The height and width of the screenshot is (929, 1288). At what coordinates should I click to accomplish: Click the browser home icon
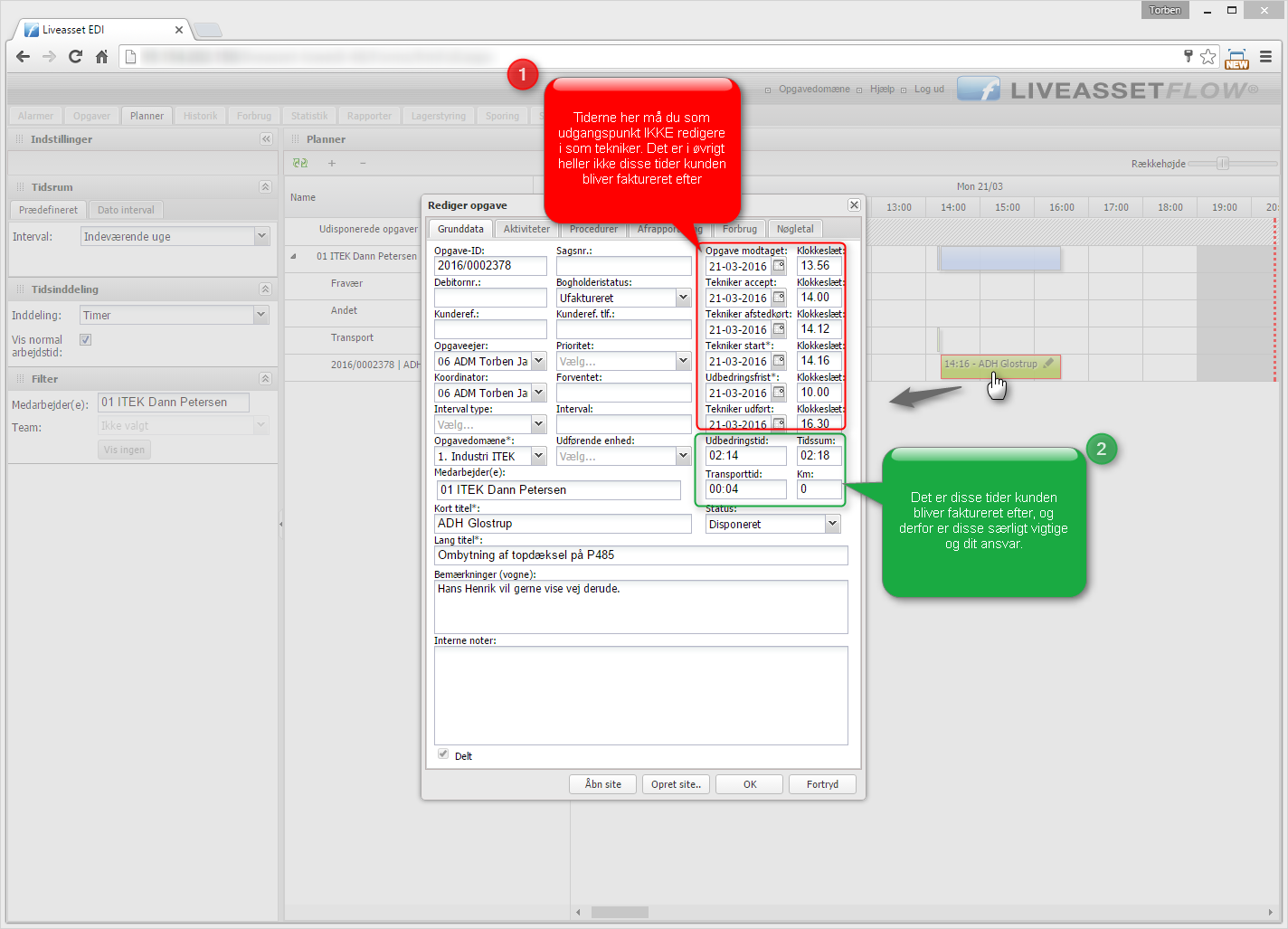pyautogui.click(x=102, y=57)
